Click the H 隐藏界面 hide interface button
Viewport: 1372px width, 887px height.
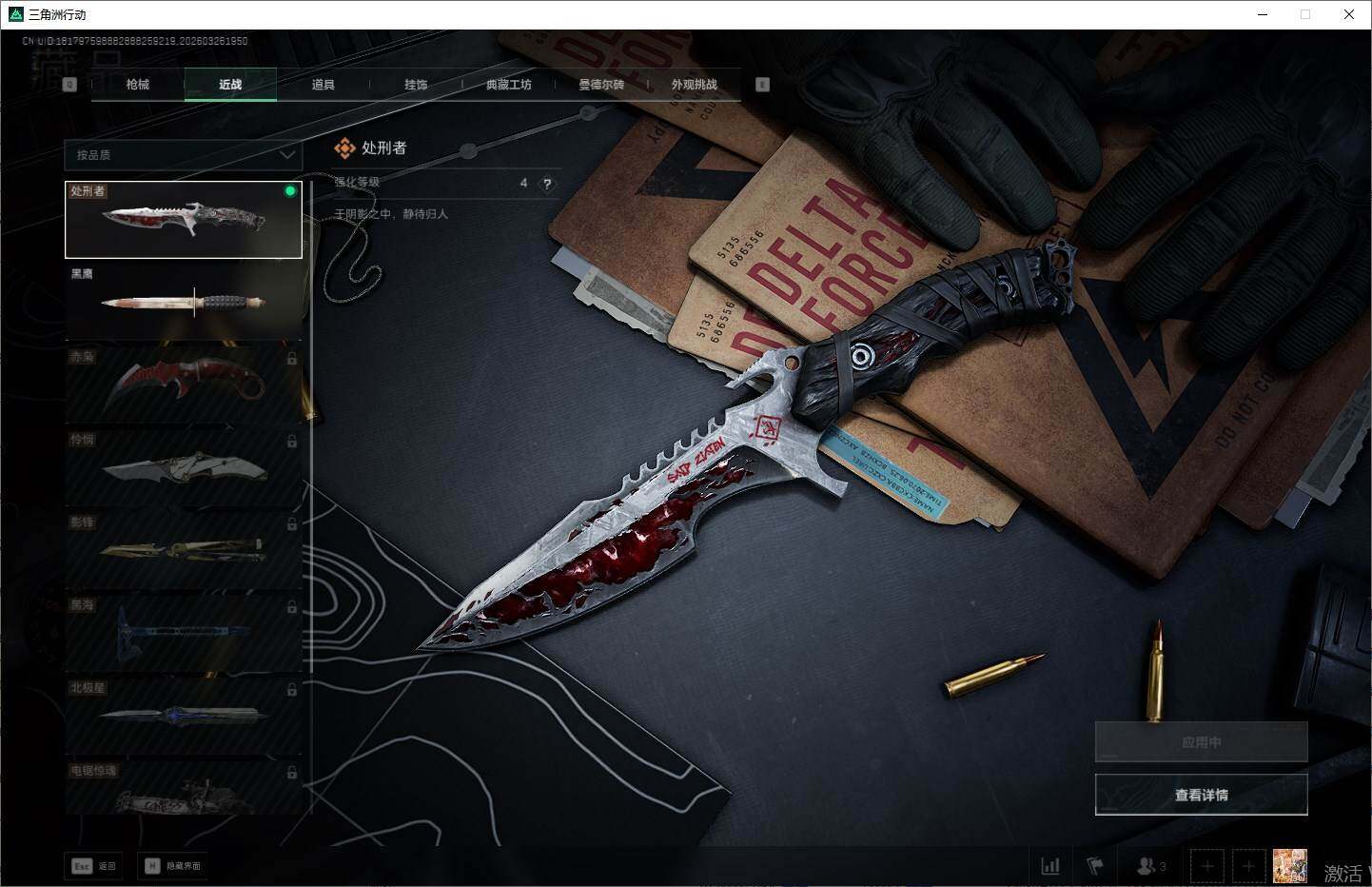click(174, 866)
